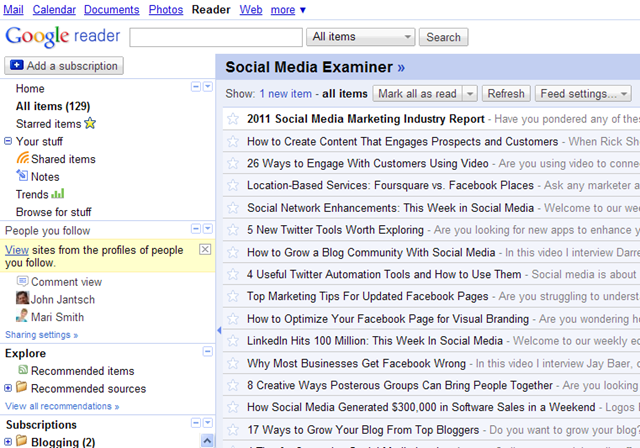Minimize the People you follow section

coord(196,229)
